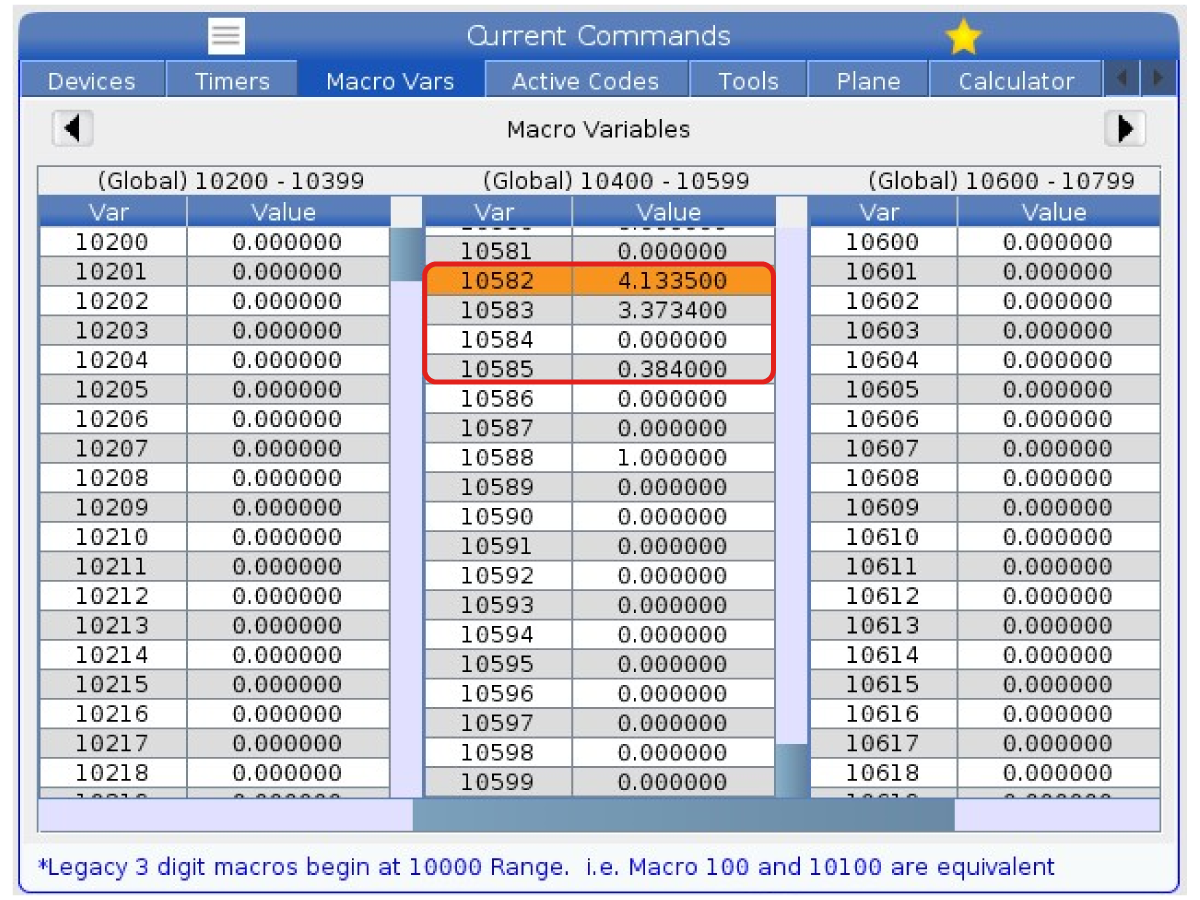The image size is (1200, 900).
Task: Select variable 10214 cell
Action: click(113, 655)
